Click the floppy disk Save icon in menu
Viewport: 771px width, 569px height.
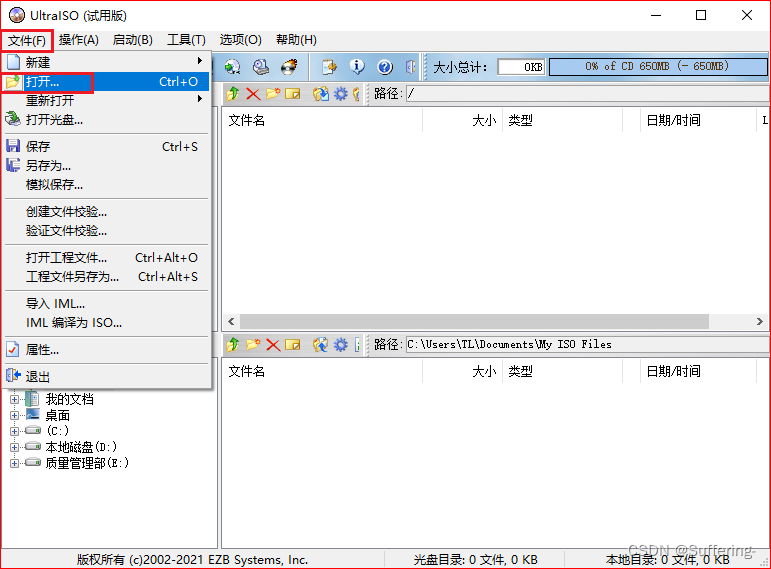point(13,146)
